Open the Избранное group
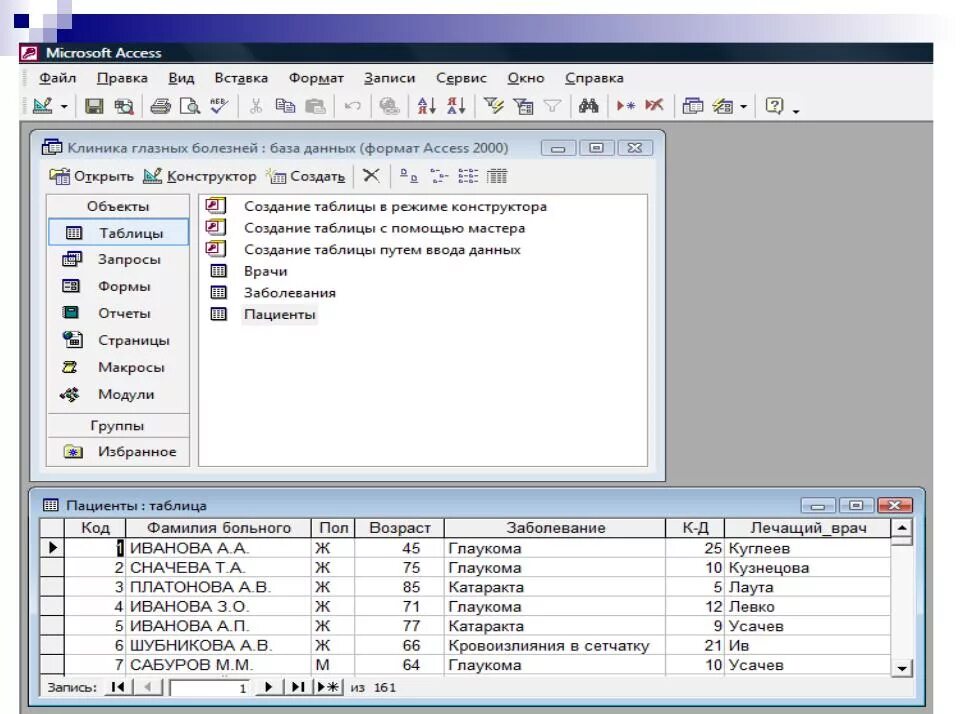 tap(118, 452)
